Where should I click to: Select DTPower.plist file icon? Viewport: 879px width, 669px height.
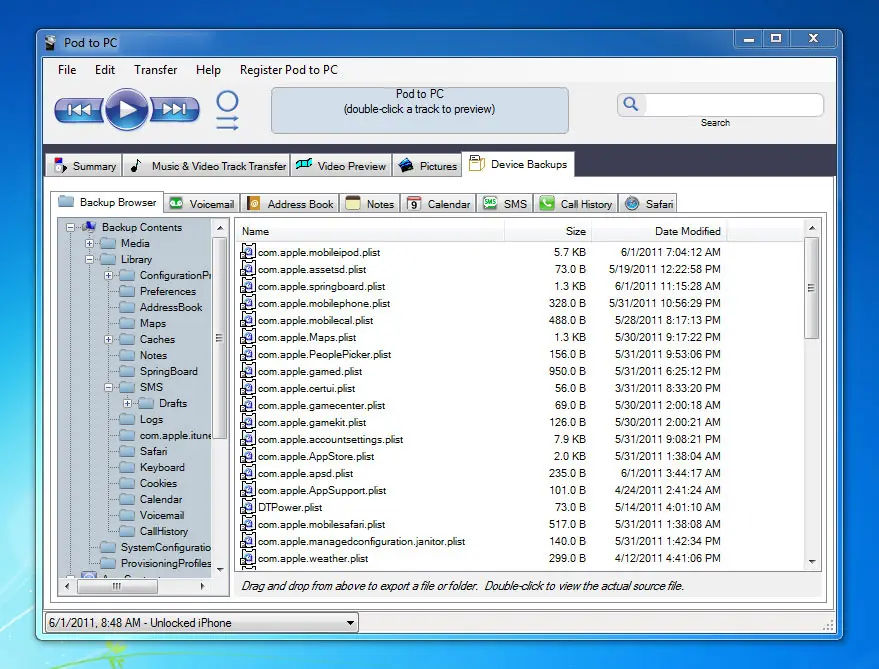(x=248, y=507)
